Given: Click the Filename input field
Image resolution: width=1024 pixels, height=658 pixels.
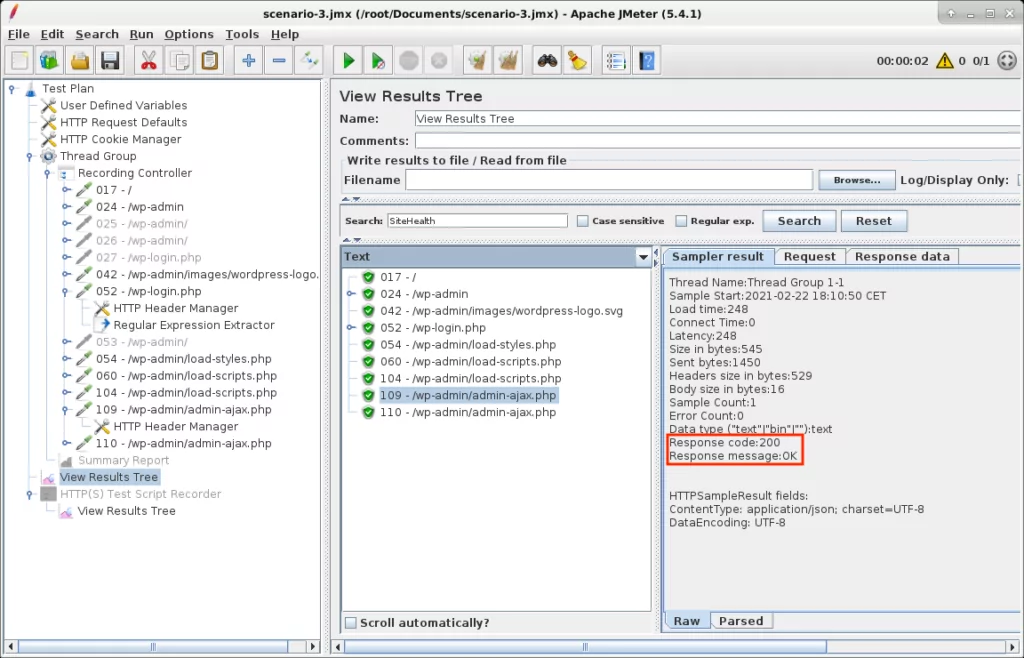Looking at the screenshot, I should pos(608,180).
